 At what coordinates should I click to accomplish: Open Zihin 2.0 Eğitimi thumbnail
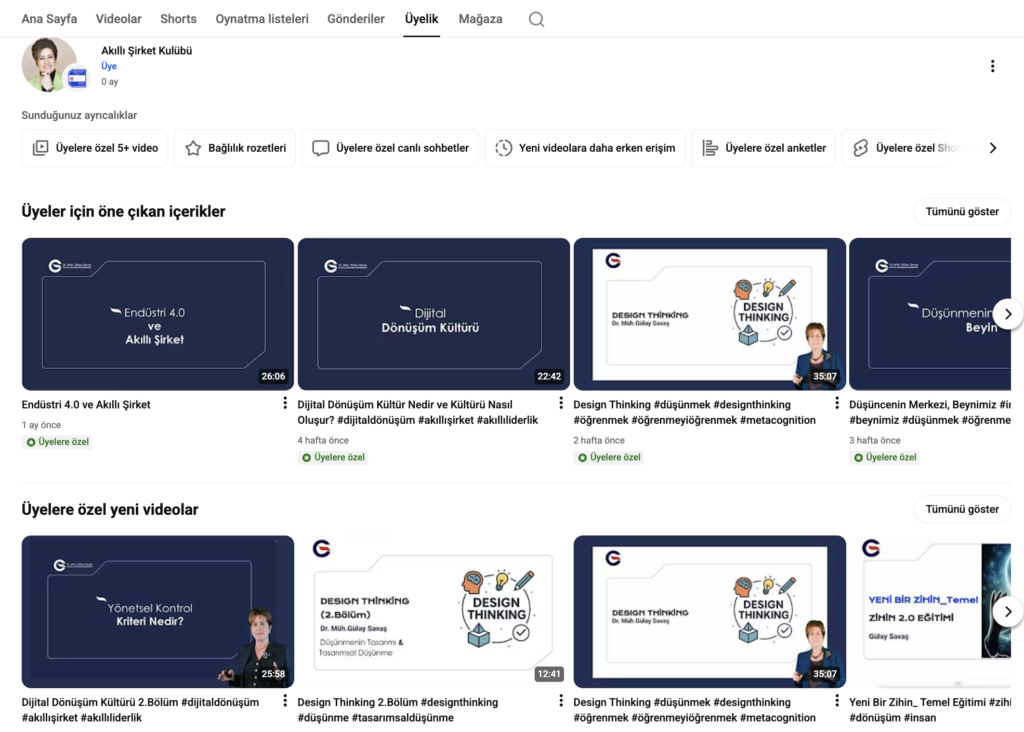coord(930,612)
